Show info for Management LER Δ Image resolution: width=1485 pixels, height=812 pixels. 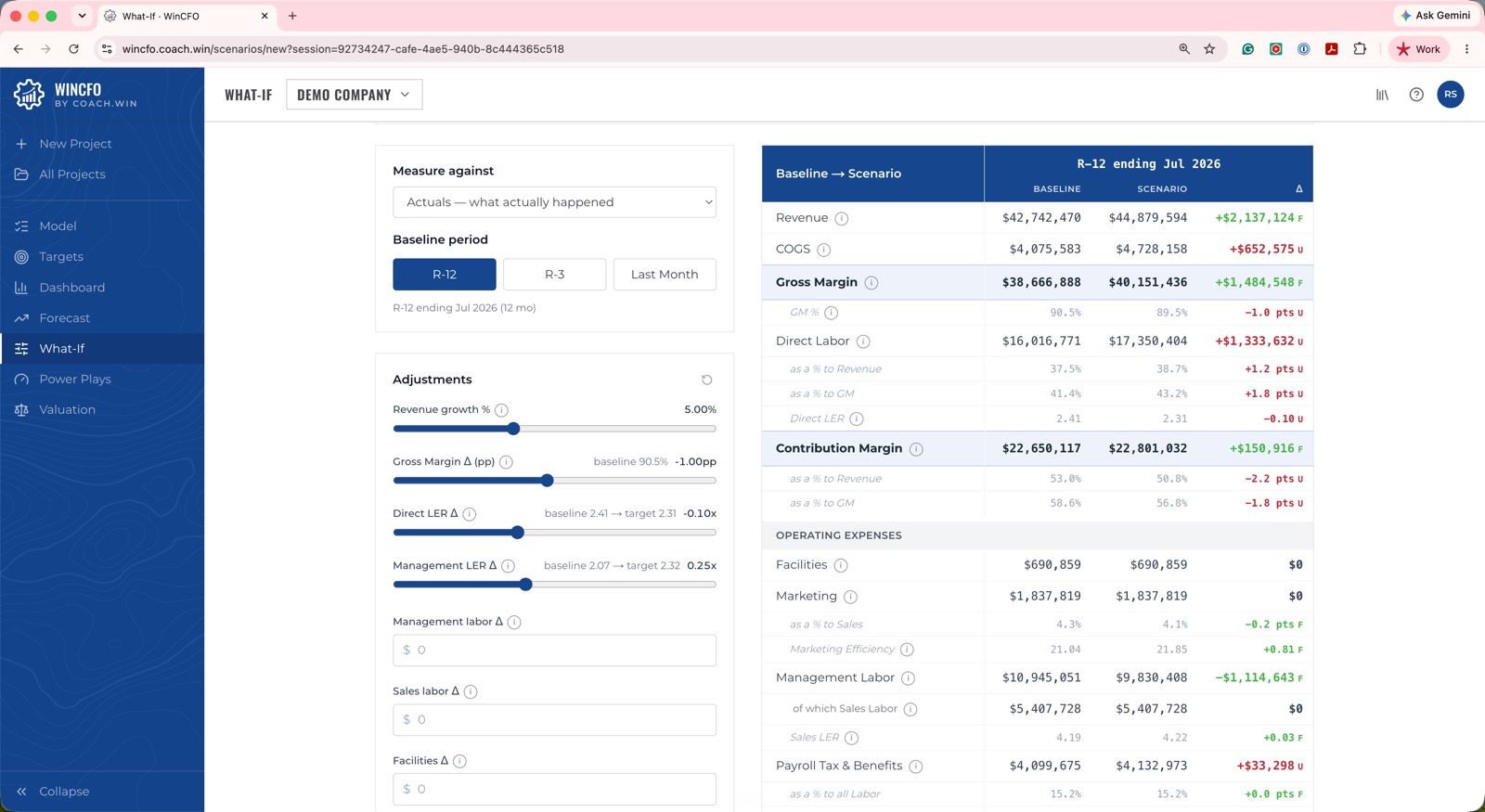coord(508,566)
